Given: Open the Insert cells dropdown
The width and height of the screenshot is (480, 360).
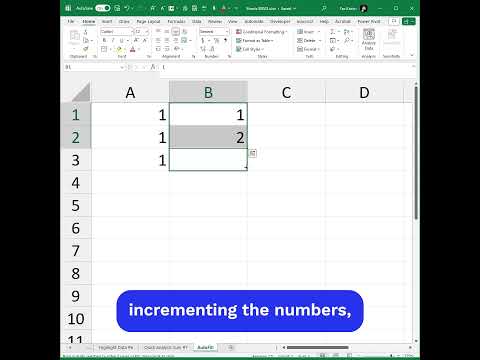Looking at the screenshot, I should [x=309, y=32].
